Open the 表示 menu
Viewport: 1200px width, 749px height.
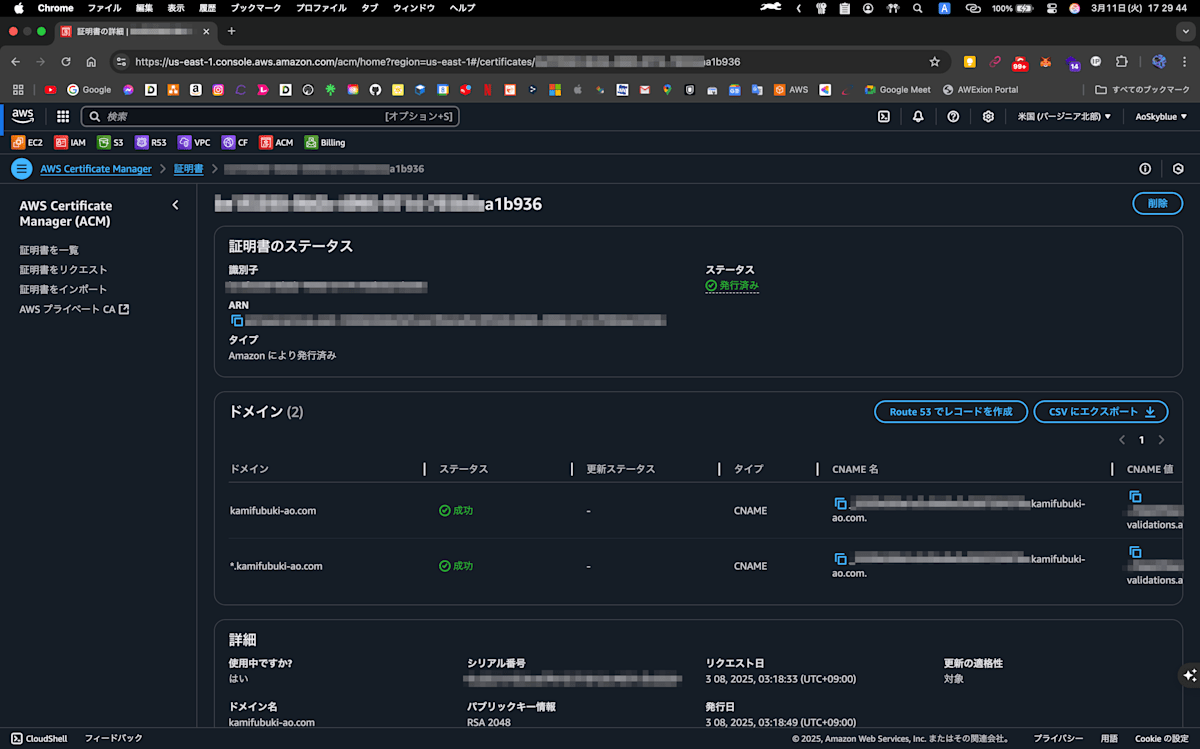tap(176, 8)
